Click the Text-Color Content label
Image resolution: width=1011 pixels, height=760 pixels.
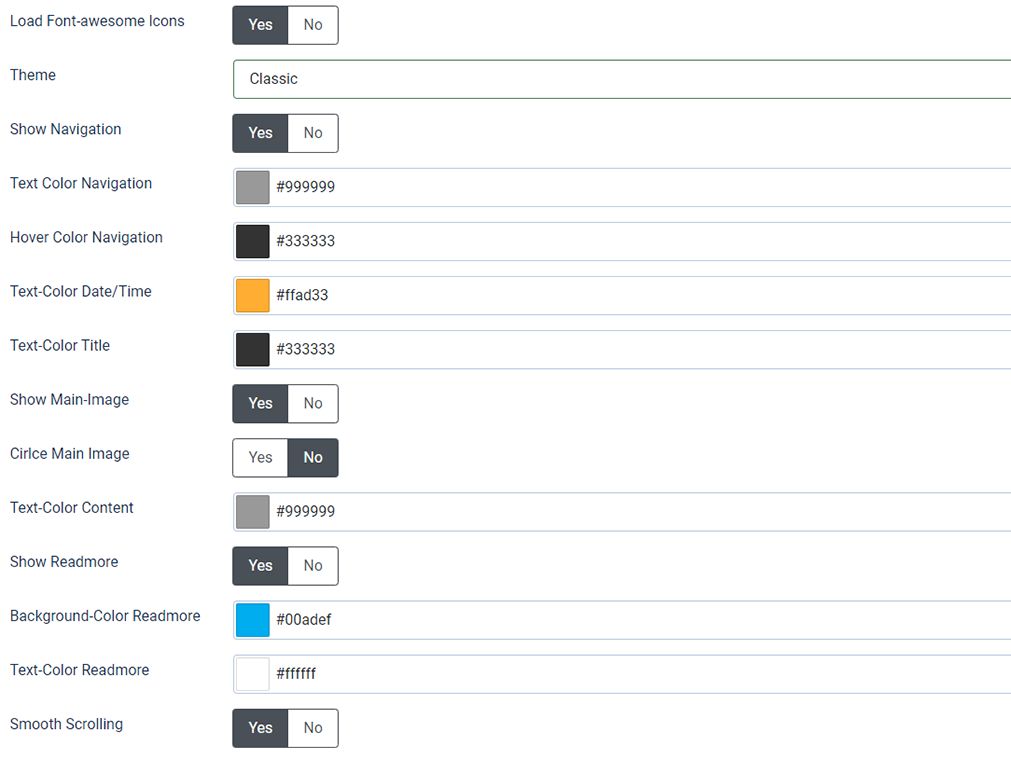[x=72, y=508]
